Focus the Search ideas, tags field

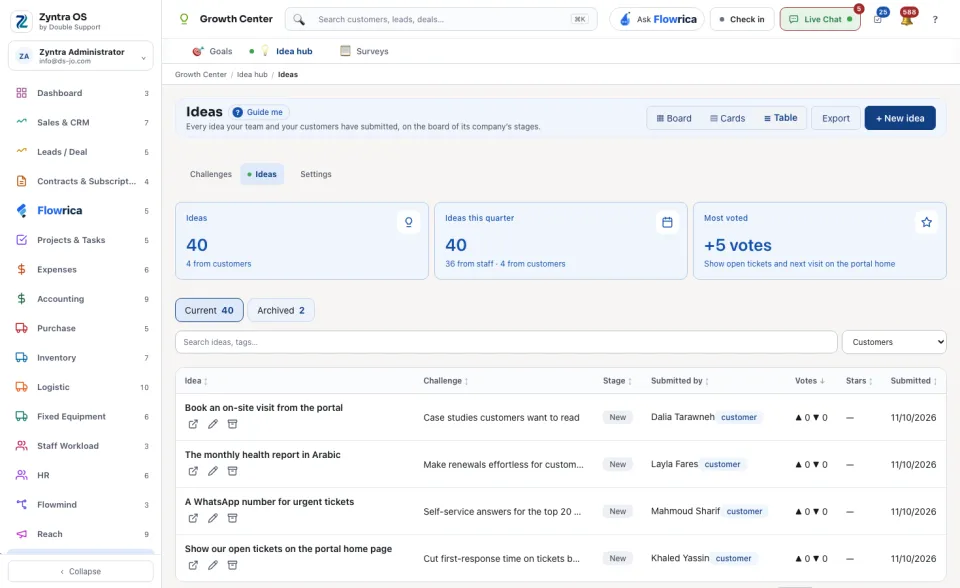coord(506,342)
